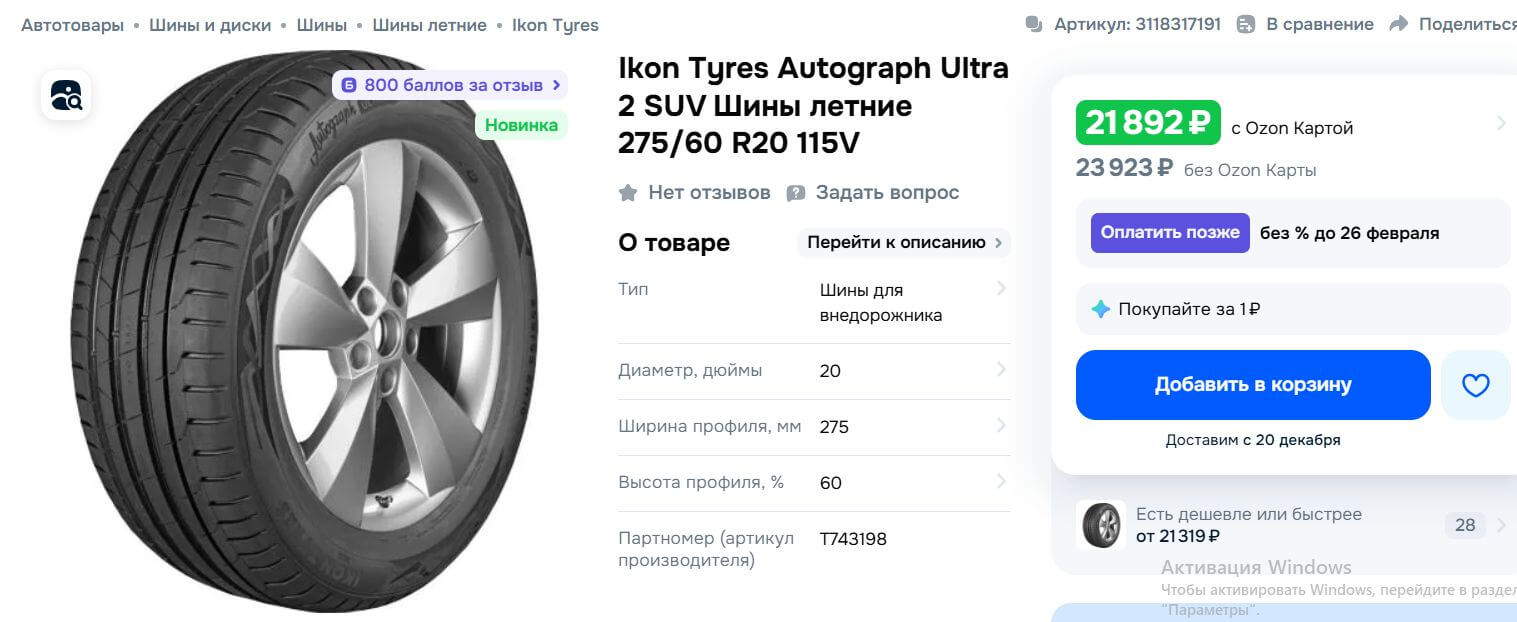Click the share arrow icon
This screenshot has height=622, width=1517.
(x=1399, y=24)
